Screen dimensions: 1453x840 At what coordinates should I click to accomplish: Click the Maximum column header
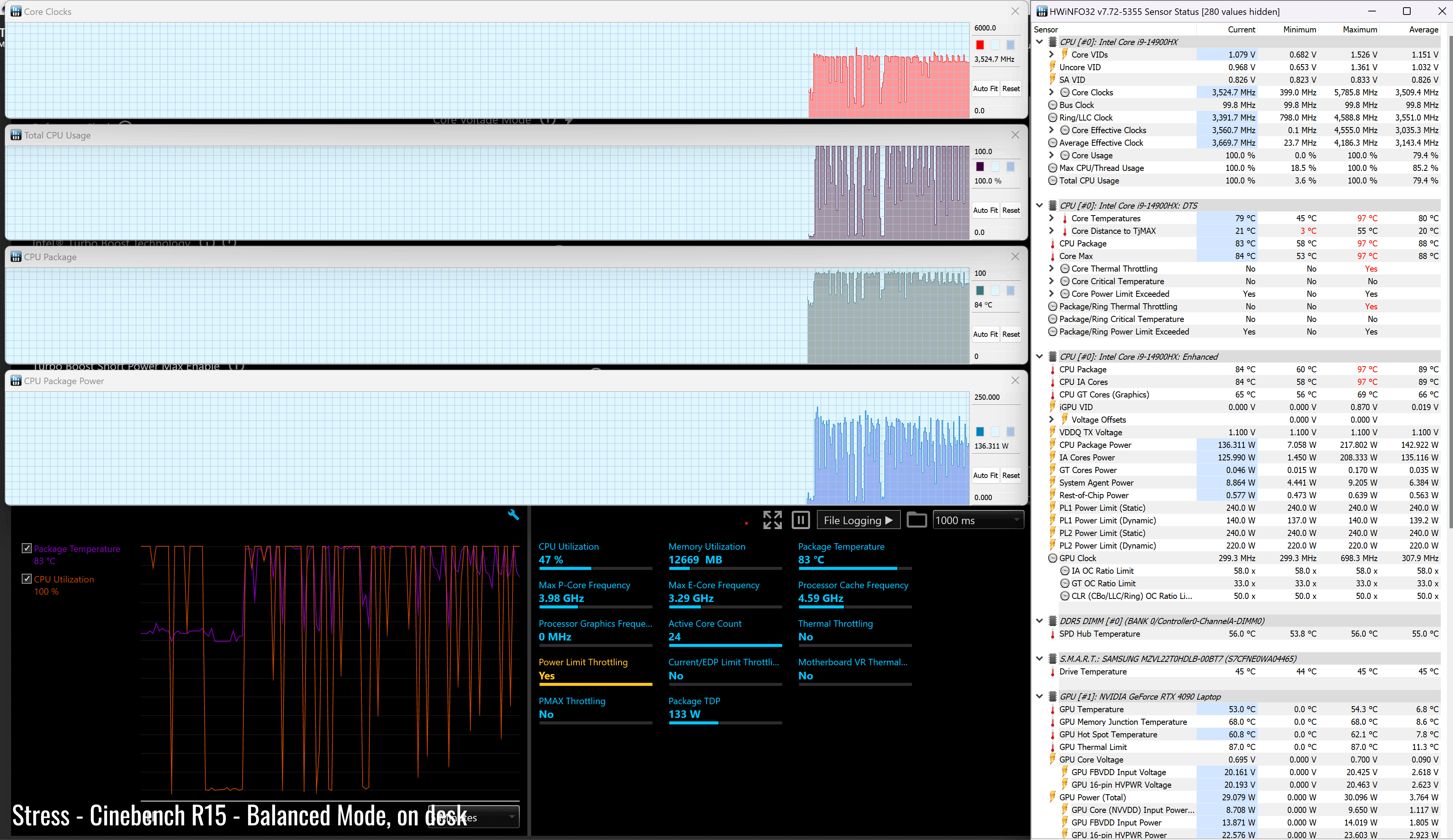point(1359,29)
